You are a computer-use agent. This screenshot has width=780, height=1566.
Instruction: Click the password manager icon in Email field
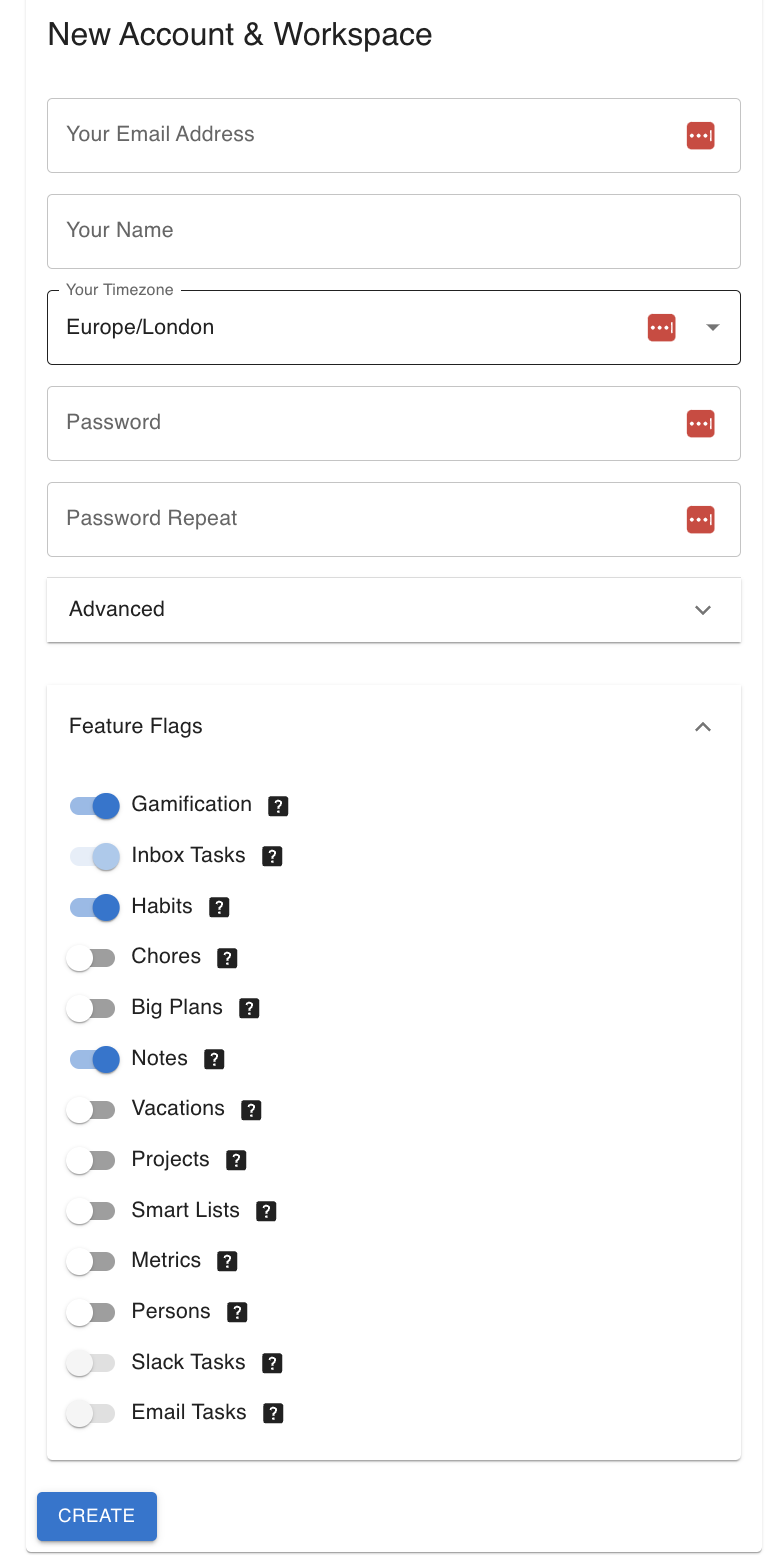[x=700, y=135]
